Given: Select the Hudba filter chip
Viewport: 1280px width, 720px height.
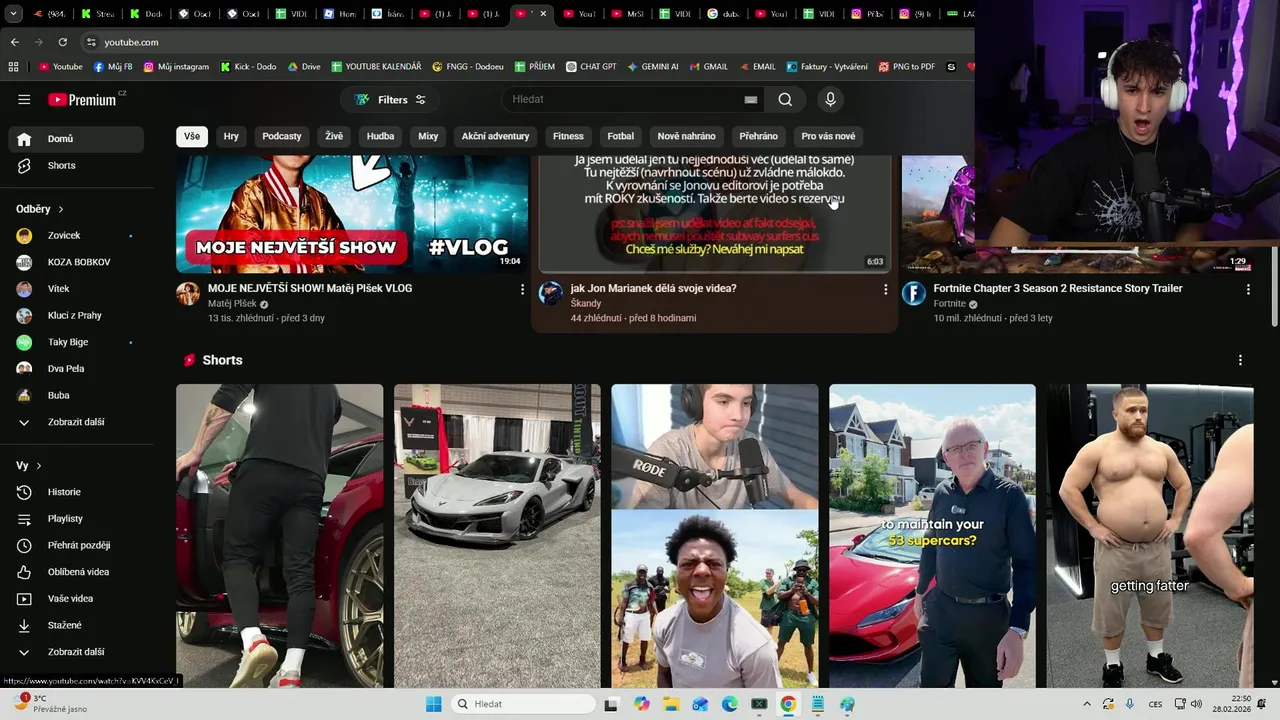Looking at the screenshot, I should pos(380,136).
